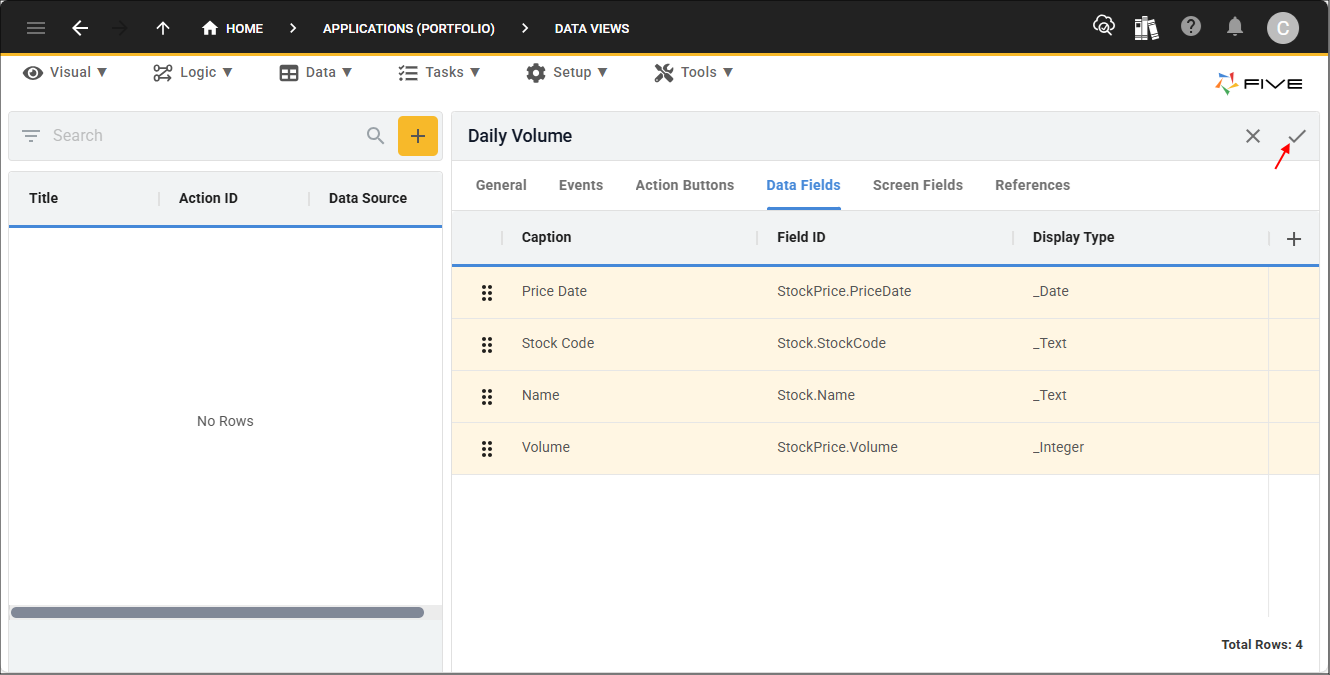Image resolution: width=1330 pixels, height=675 pixels.
Task: Expand the Data menu
Action: (316, 72)
